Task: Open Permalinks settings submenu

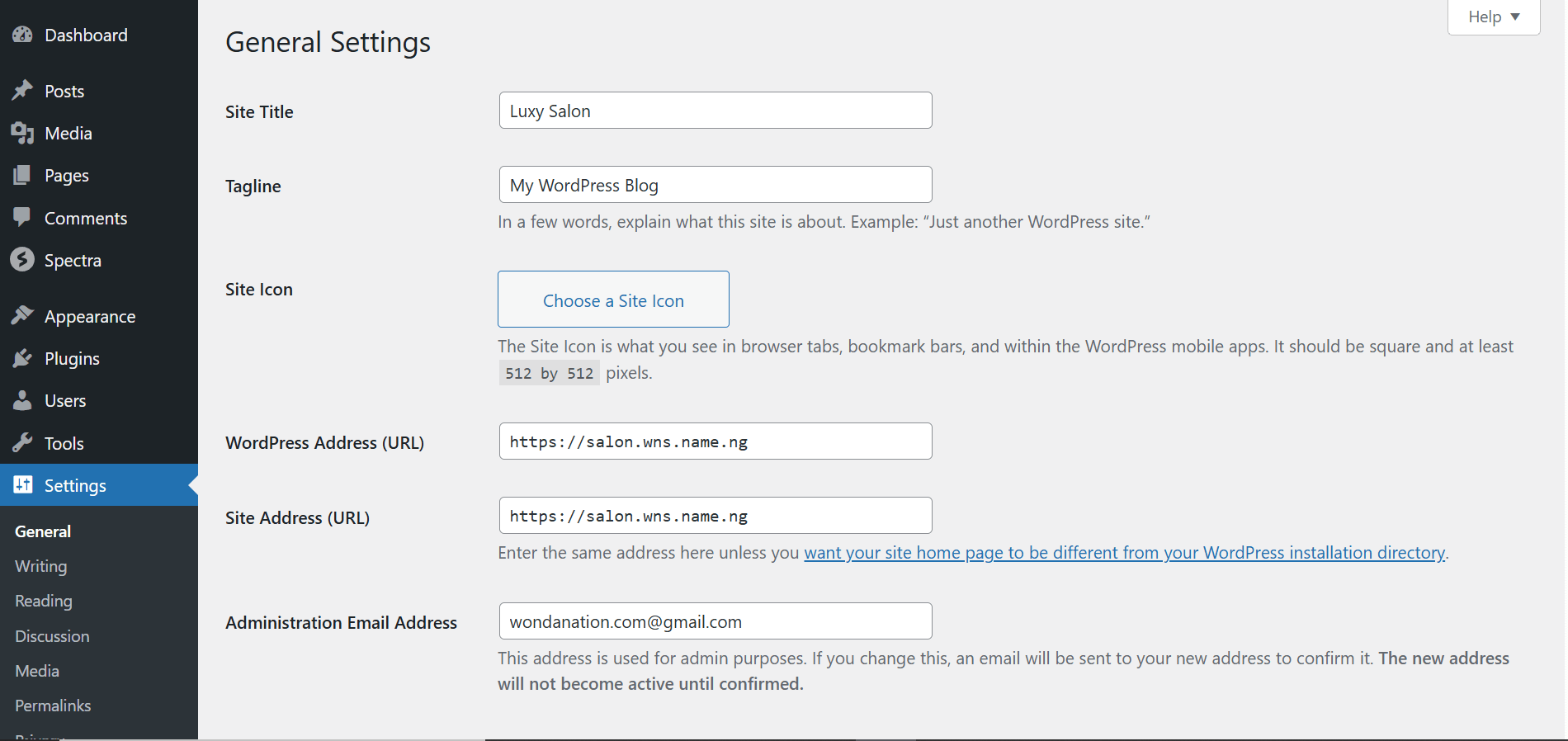Action: [53, 706]
